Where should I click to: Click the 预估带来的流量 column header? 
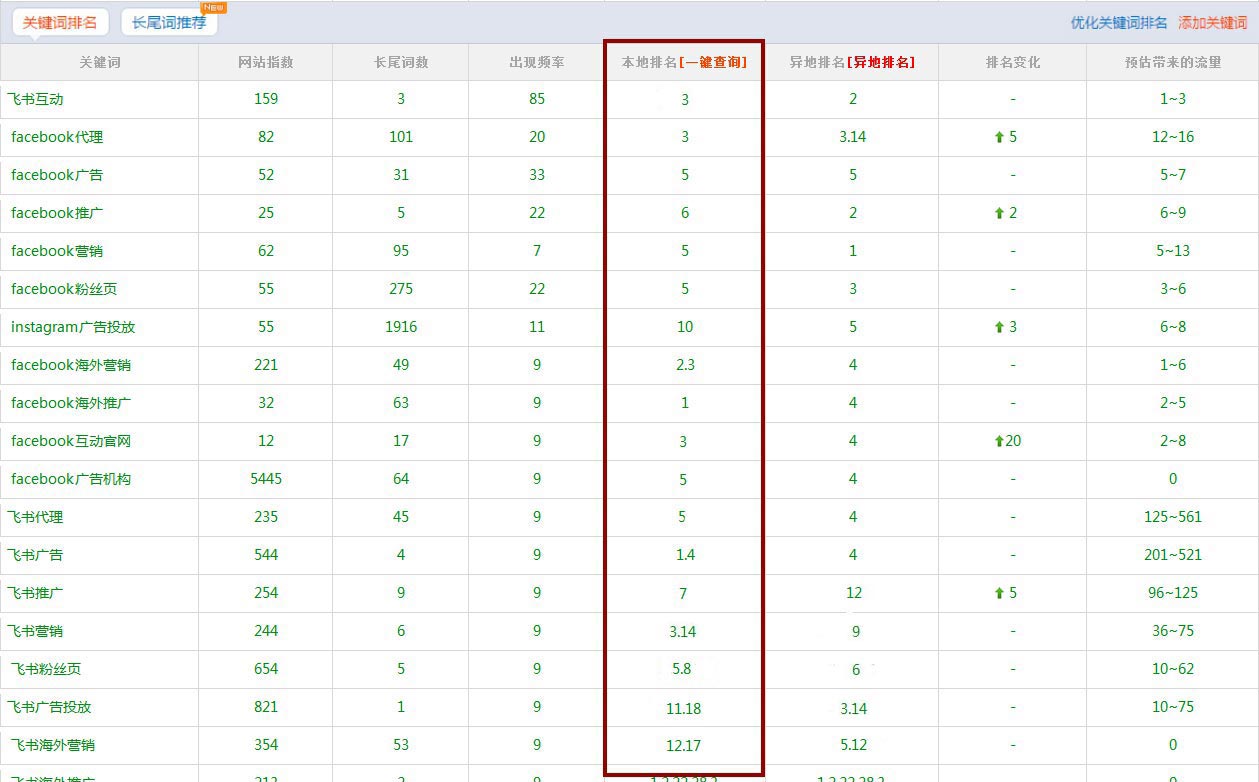(1173, 62)
